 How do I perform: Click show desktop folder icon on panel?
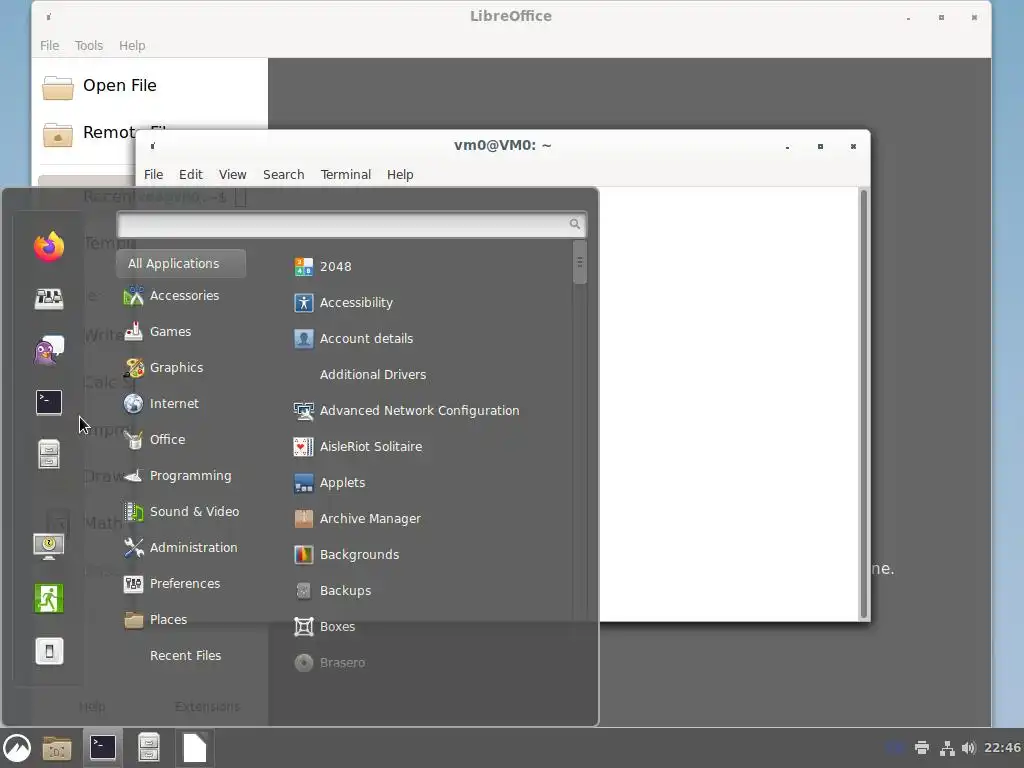tap(57, 748)
